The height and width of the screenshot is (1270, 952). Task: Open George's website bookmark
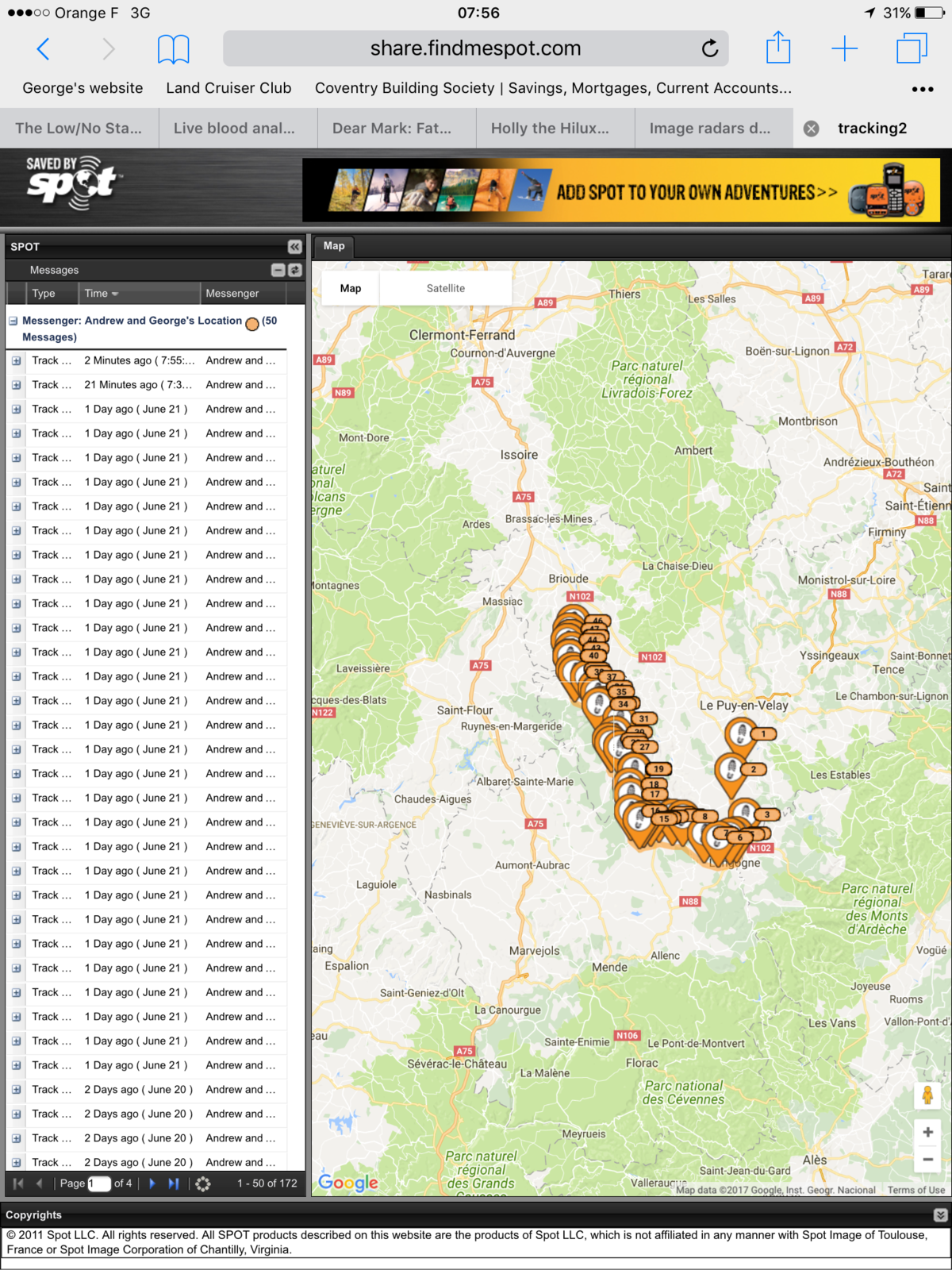click(x=83, y=88)
